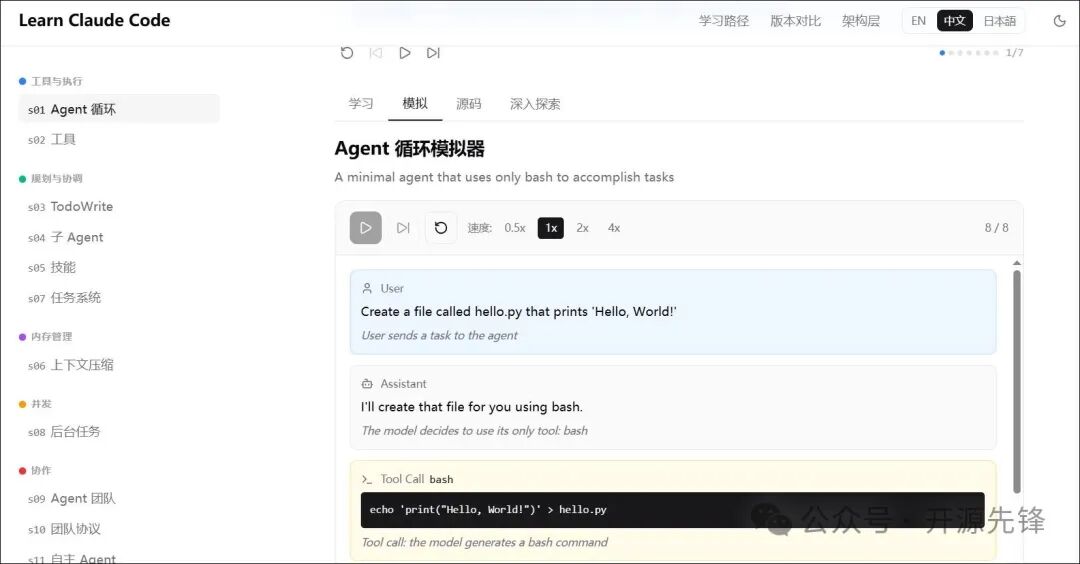Open 版本对比 in top navigation
The width and height of the screenshot is (1080, 564).
point(796,21)
